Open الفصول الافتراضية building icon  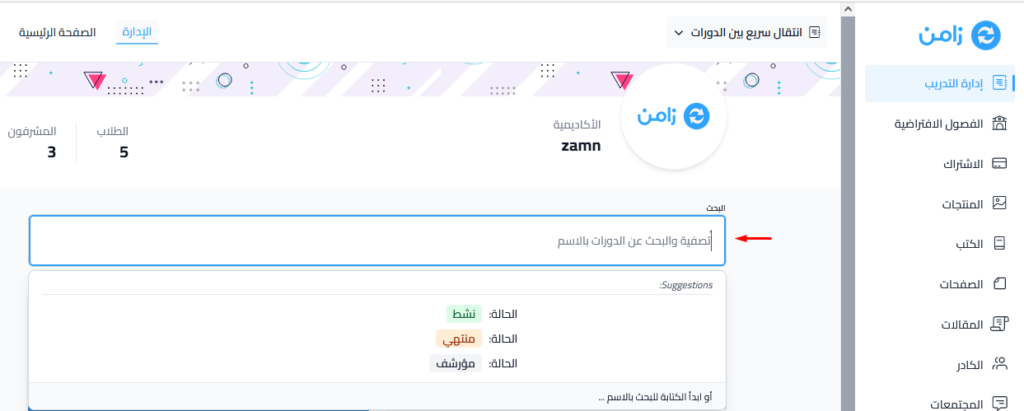(x=999, y=123)
